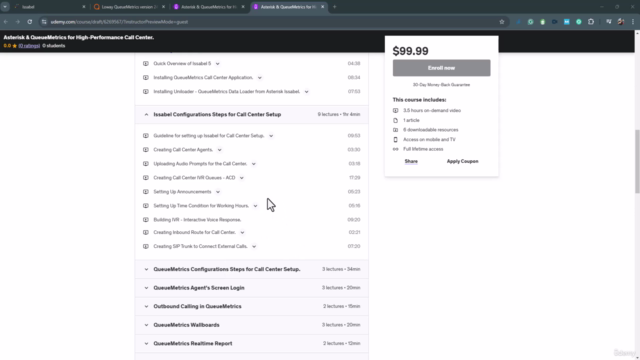
Task: Open Chrome's three-dot menu
Action: pos(633,22)
